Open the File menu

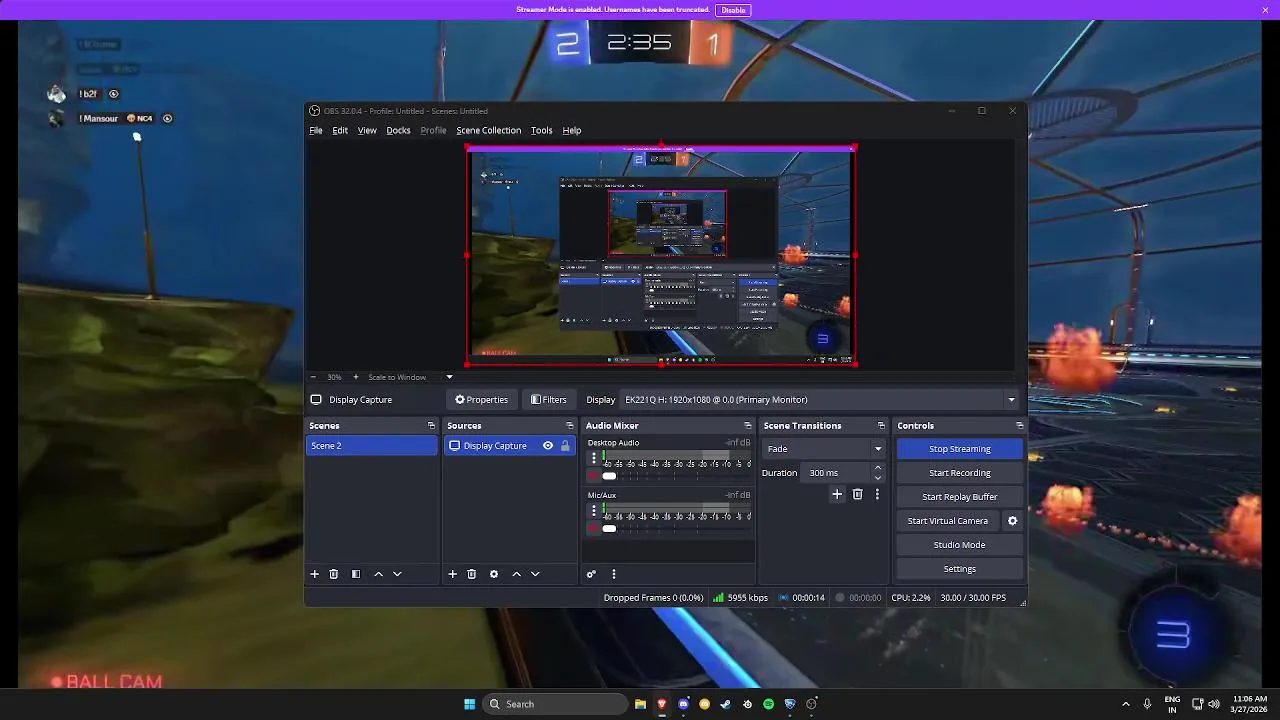pyautogui.click(x=316, y=131)
